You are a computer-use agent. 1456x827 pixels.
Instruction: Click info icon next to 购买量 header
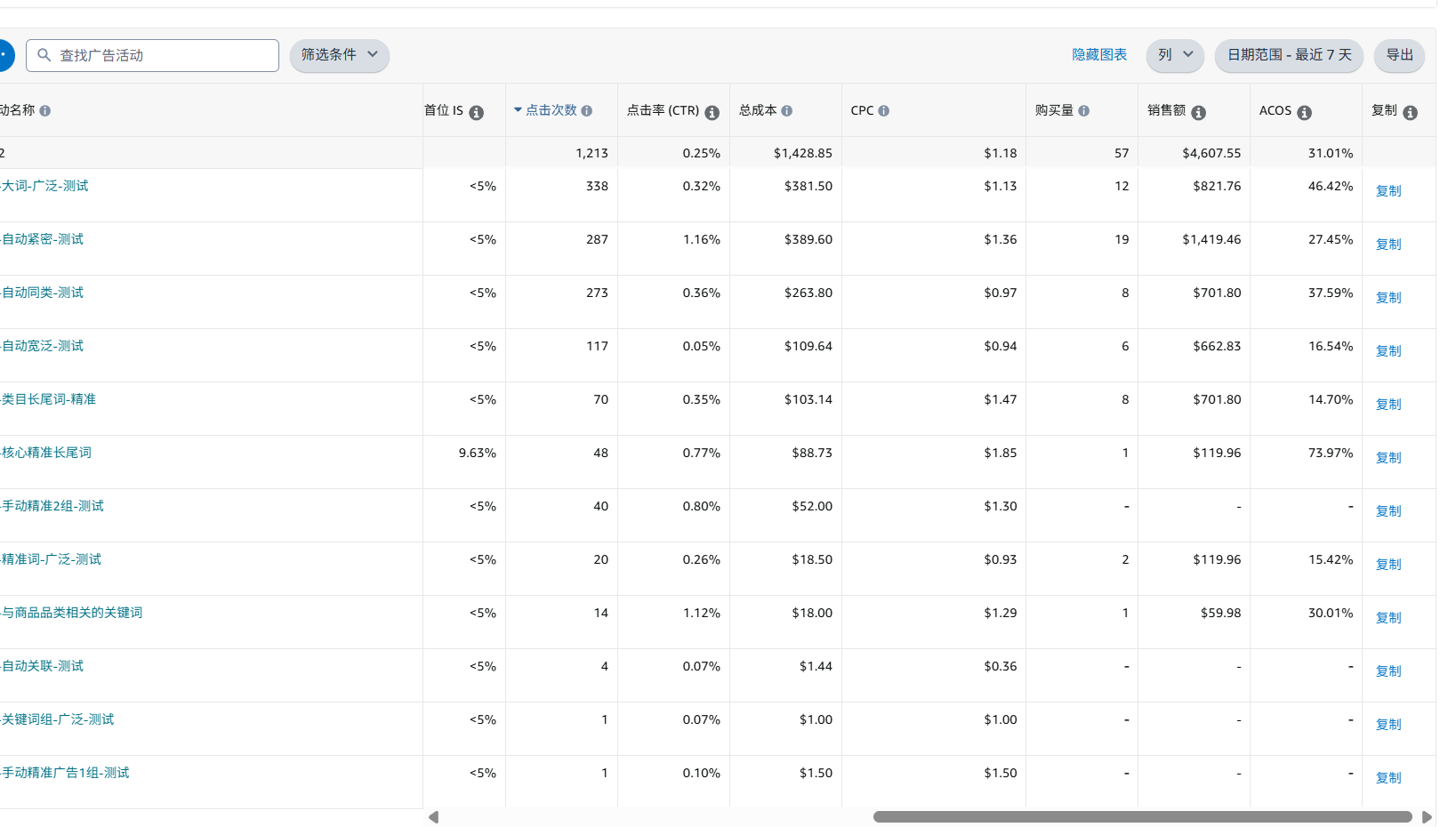(x=1083, y=111)
